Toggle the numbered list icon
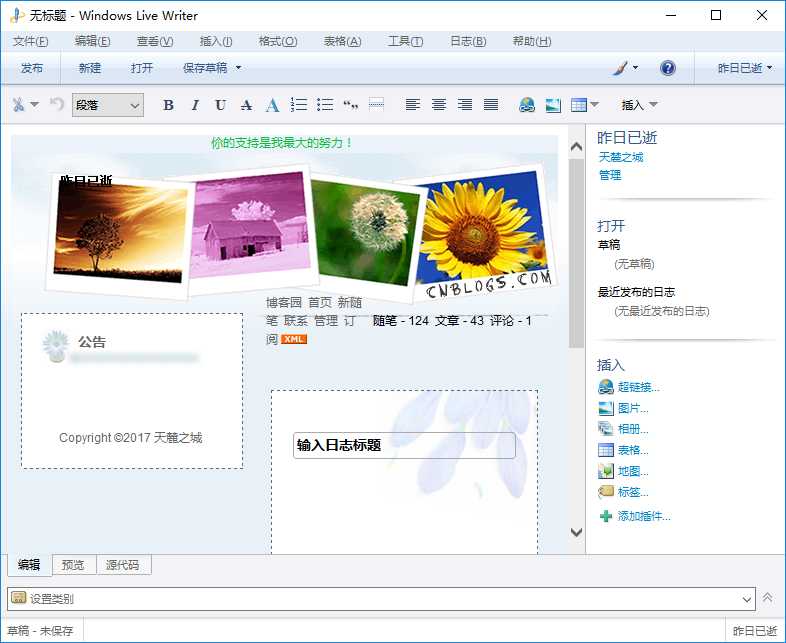 coord(299,104)
